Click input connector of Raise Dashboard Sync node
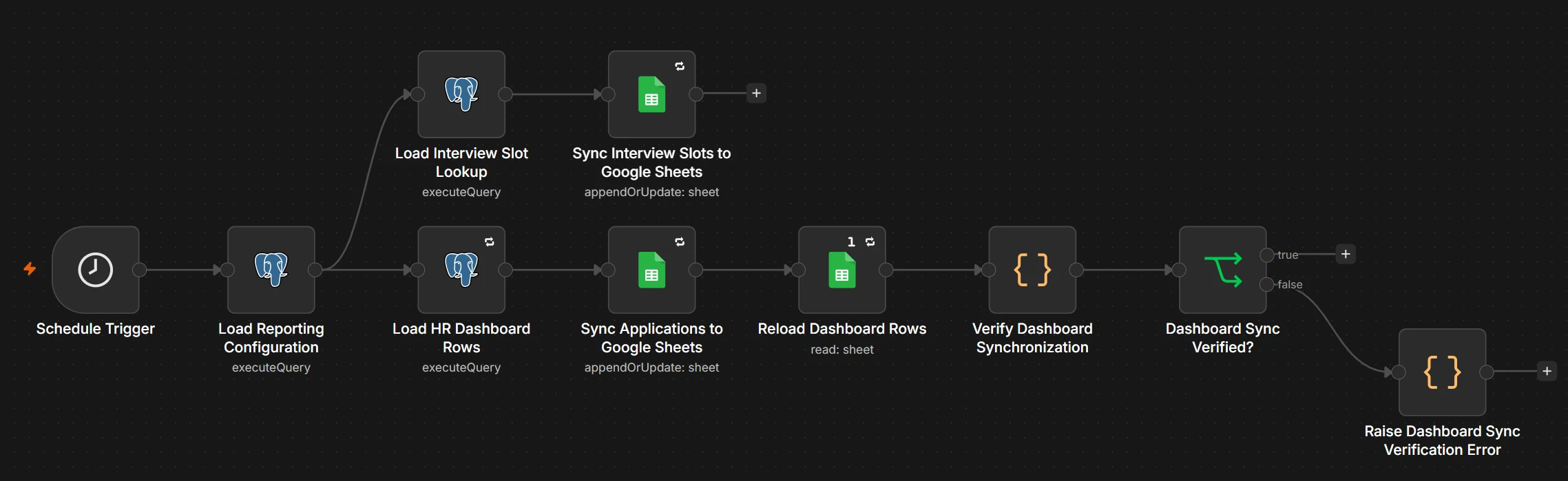The width and height of the screenshot is (1568, 481). [1398, 372]
